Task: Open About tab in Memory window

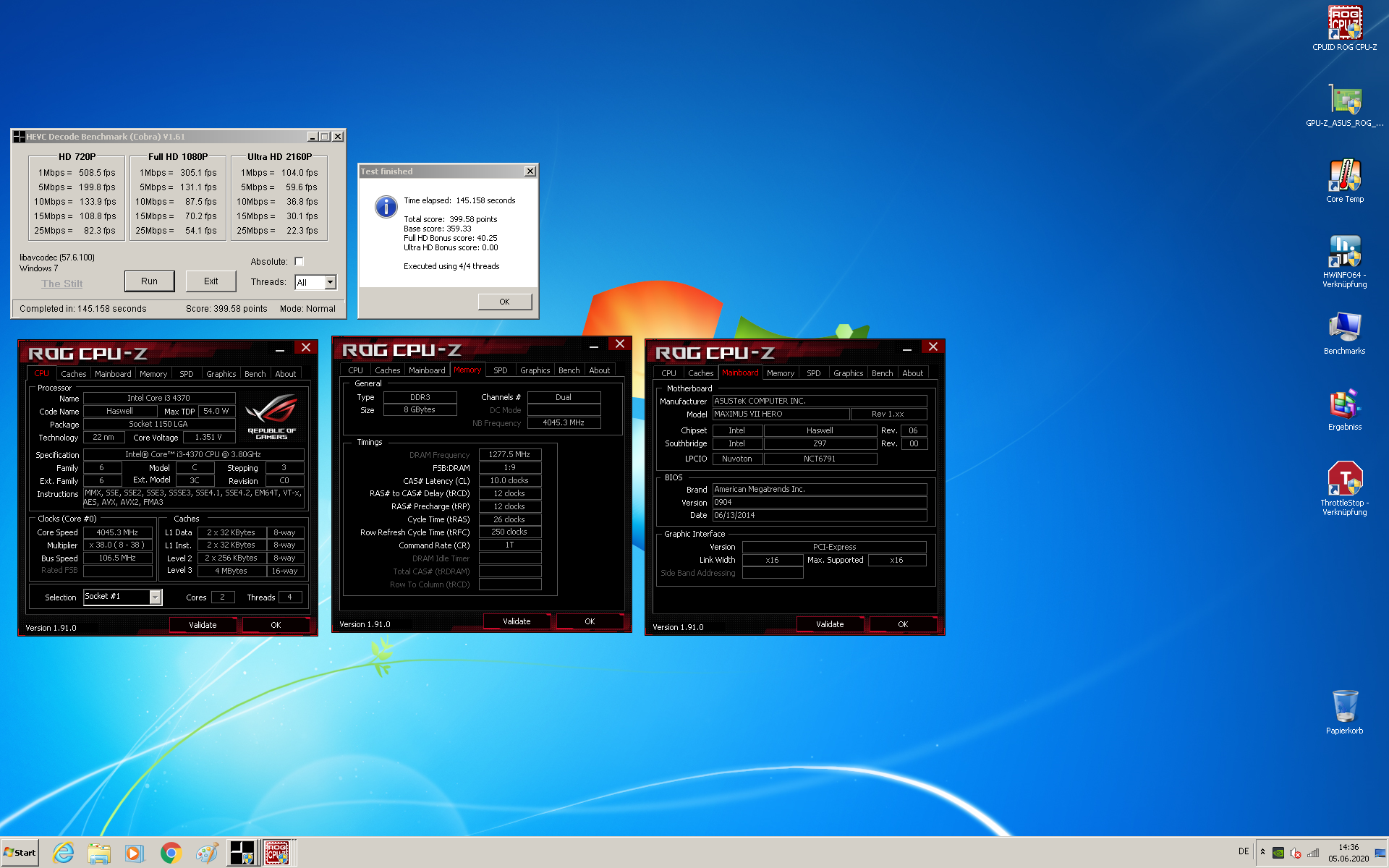Action: pos(599,370)
